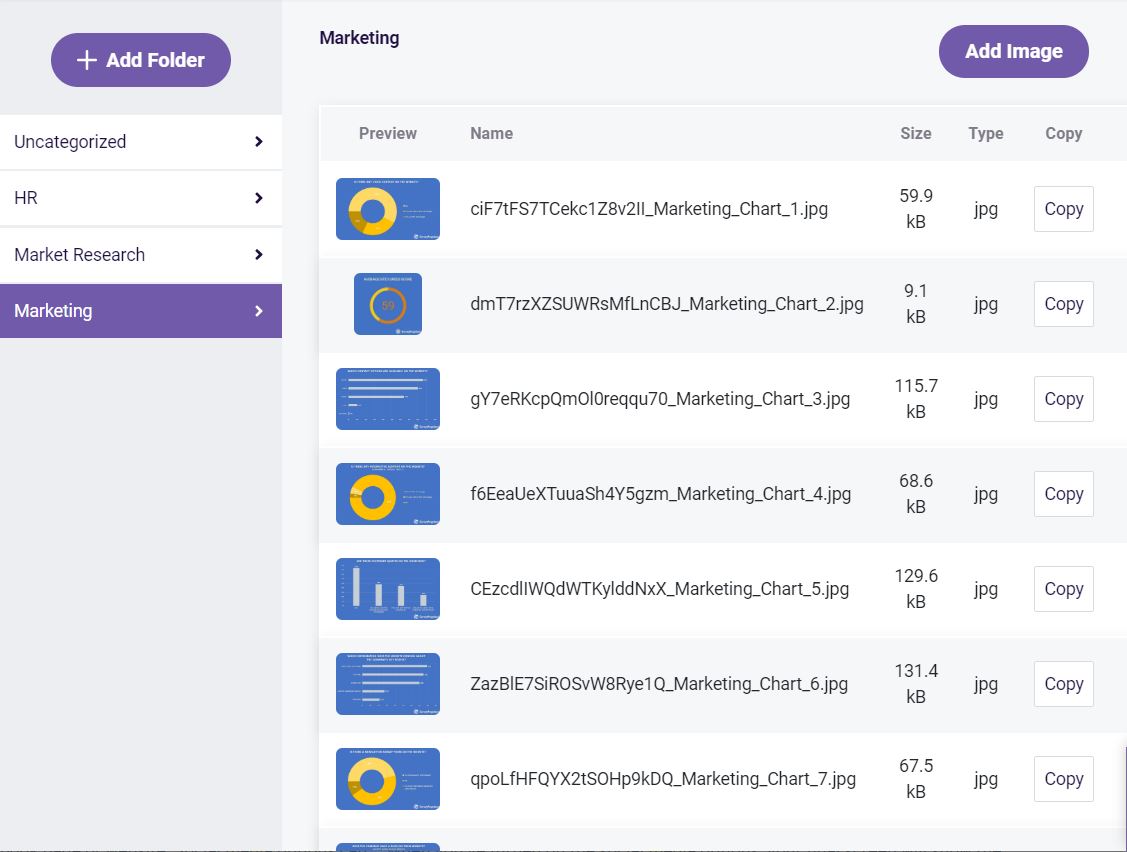The height and width of the screenshot is (852, 1127).
Task: Open the Market Research folder
Action: click(x=141, y=255)
